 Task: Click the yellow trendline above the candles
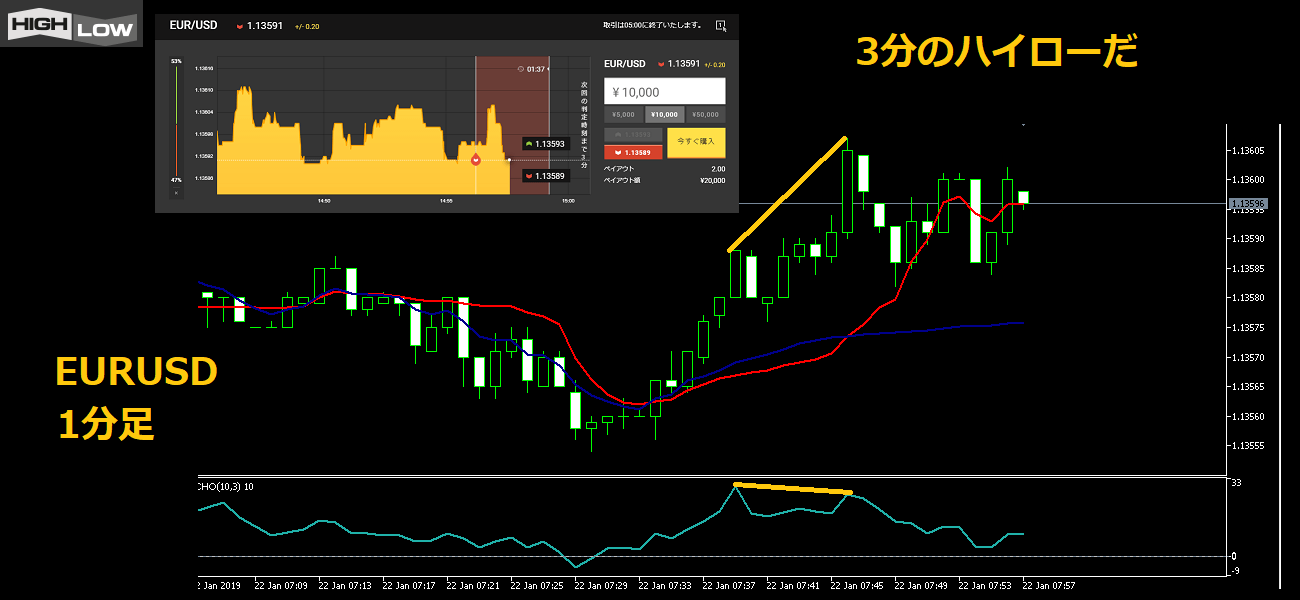point(788,193)
